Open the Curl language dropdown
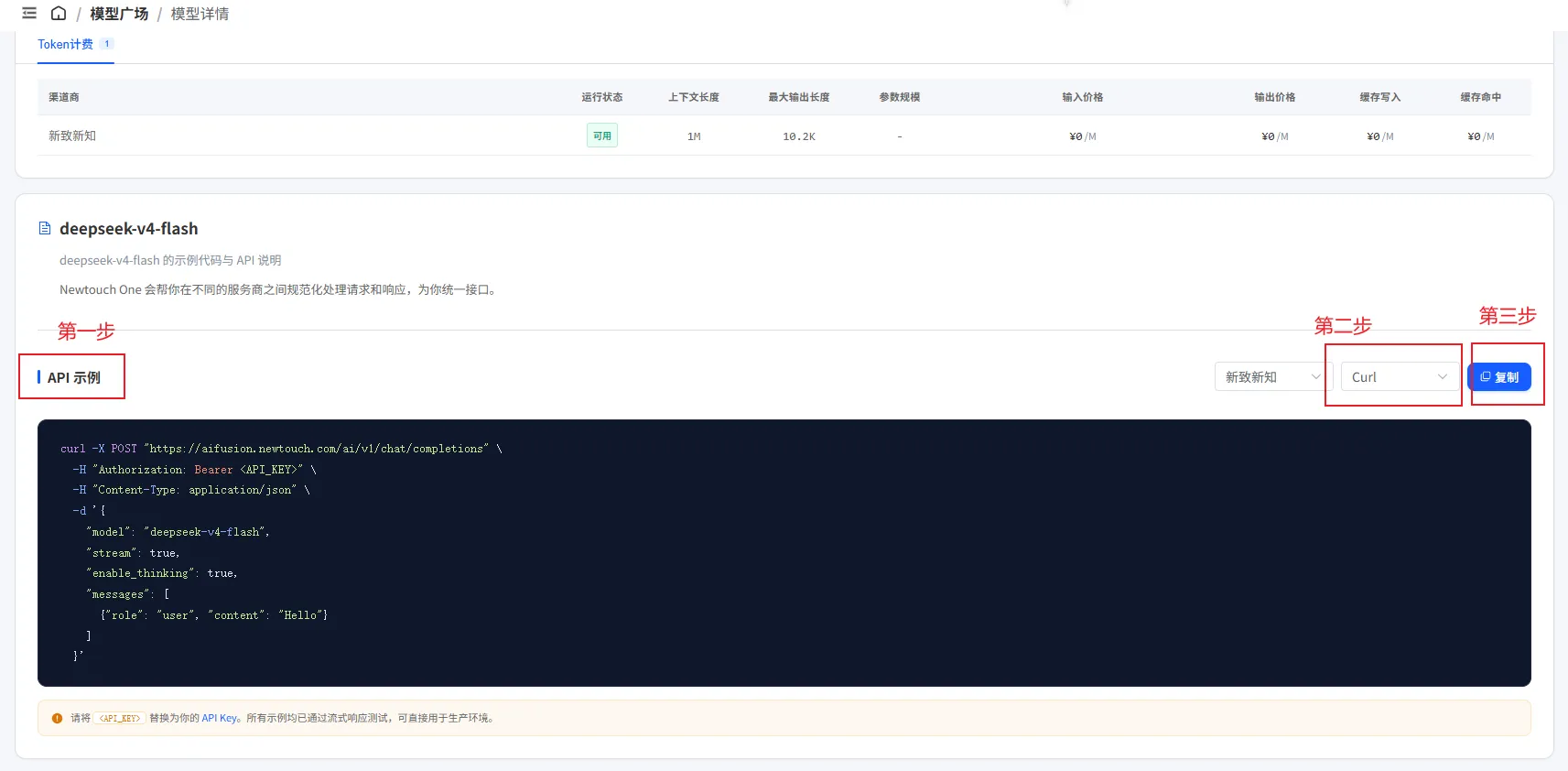Image resolution: width=1568 pixels, height=771 pixels. (1400, 377)
